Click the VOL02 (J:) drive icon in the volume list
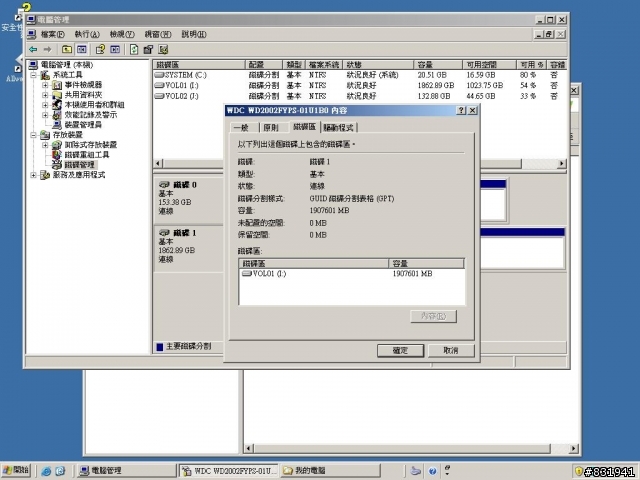640x480 pixels. [159, 96]
